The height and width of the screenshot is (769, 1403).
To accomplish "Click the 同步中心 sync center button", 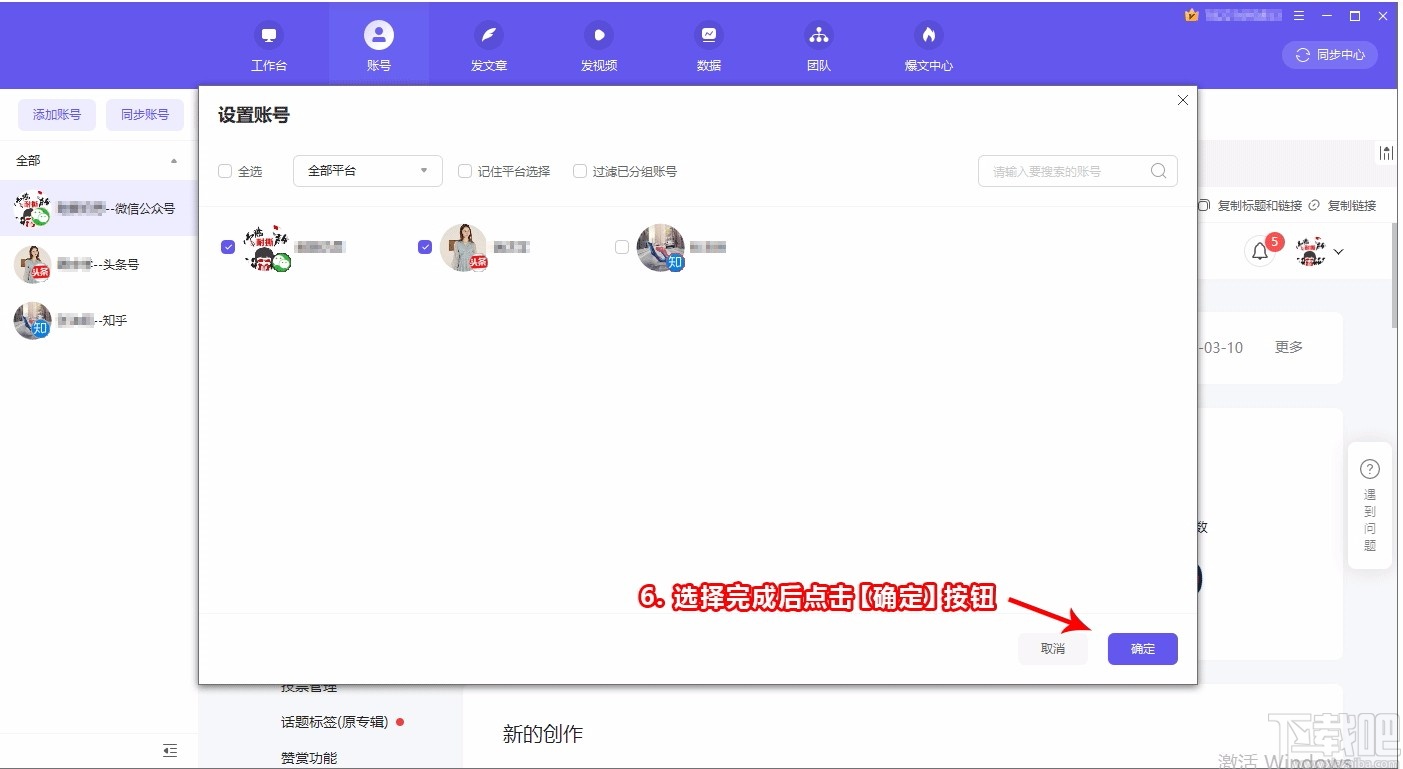I will pyautogui.click(x=1330, y=55).
